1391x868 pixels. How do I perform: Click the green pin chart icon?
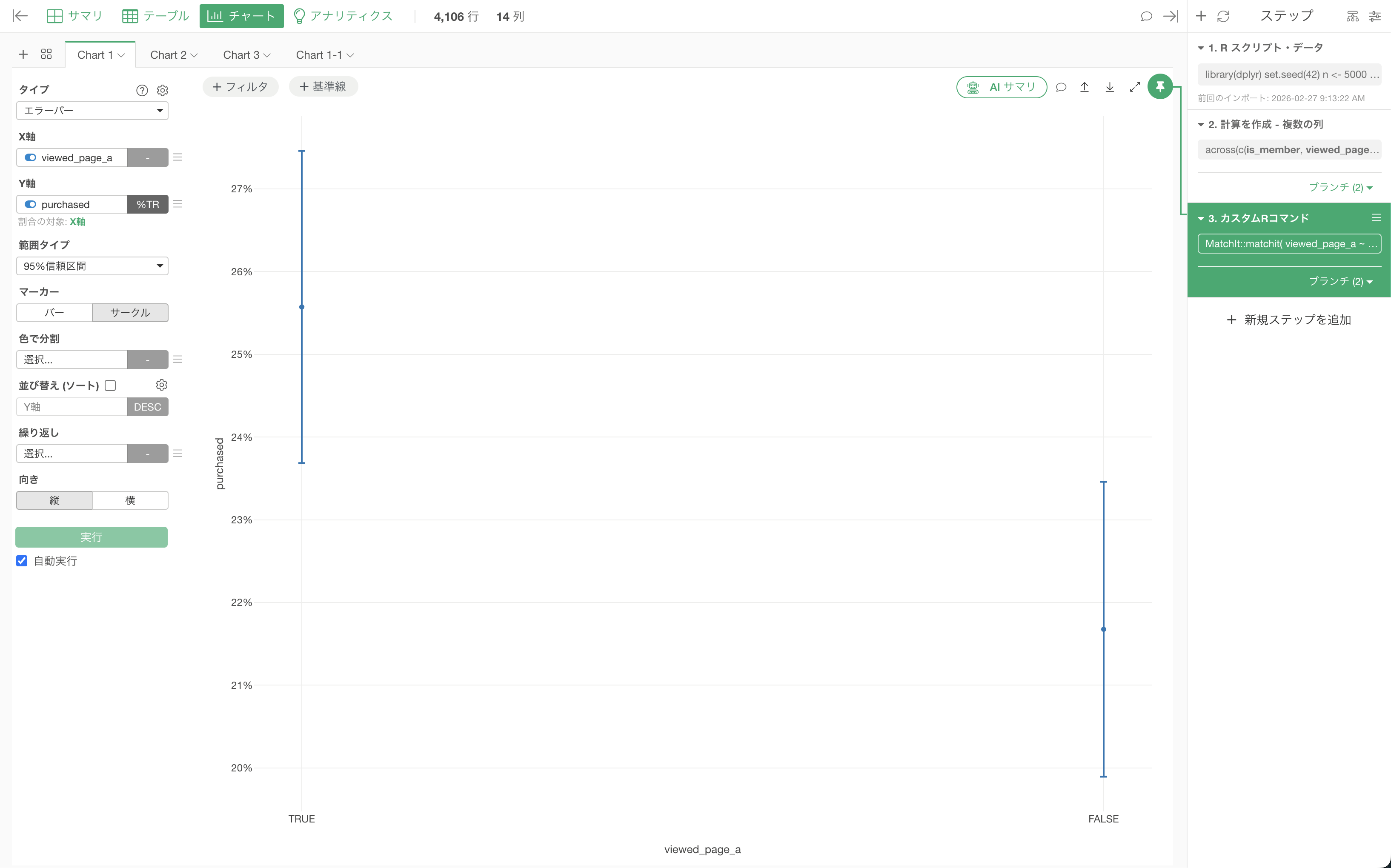pos(1159,87)
